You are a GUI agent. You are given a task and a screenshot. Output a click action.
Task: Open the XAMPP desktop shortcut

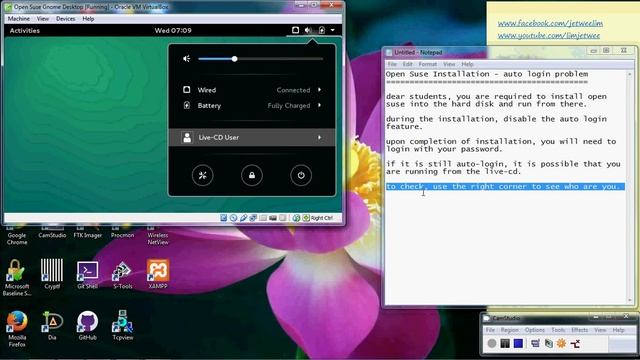[158, 274]
